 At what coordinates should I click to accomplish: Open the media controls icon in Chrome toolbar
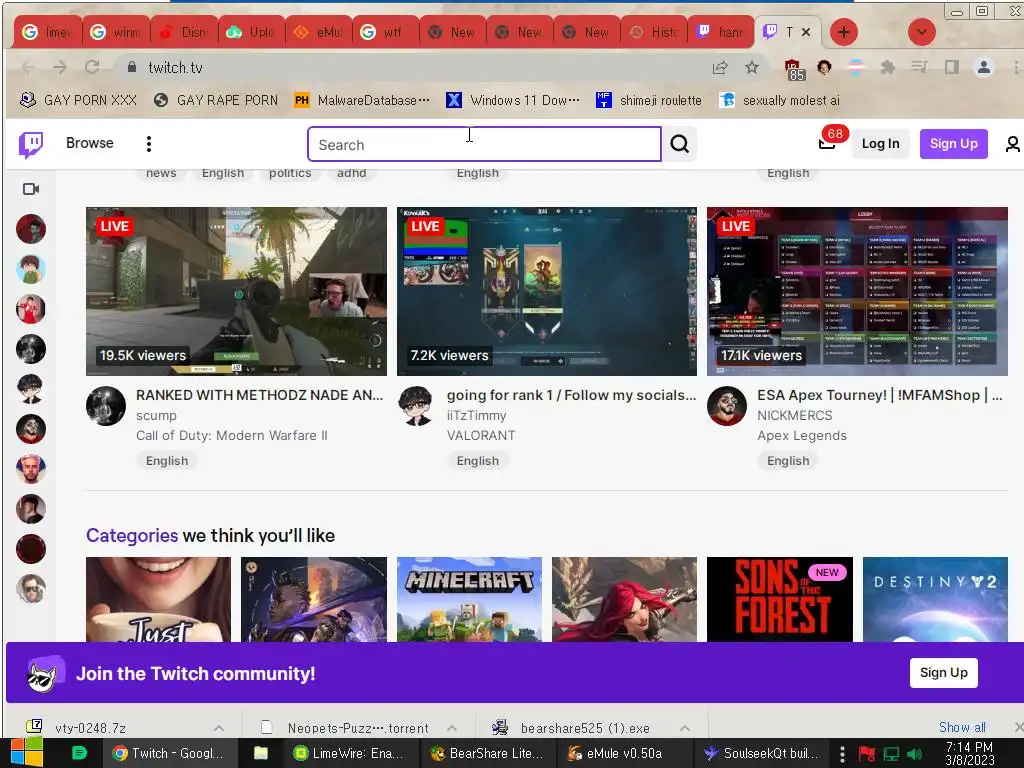[x=920, y=67]
